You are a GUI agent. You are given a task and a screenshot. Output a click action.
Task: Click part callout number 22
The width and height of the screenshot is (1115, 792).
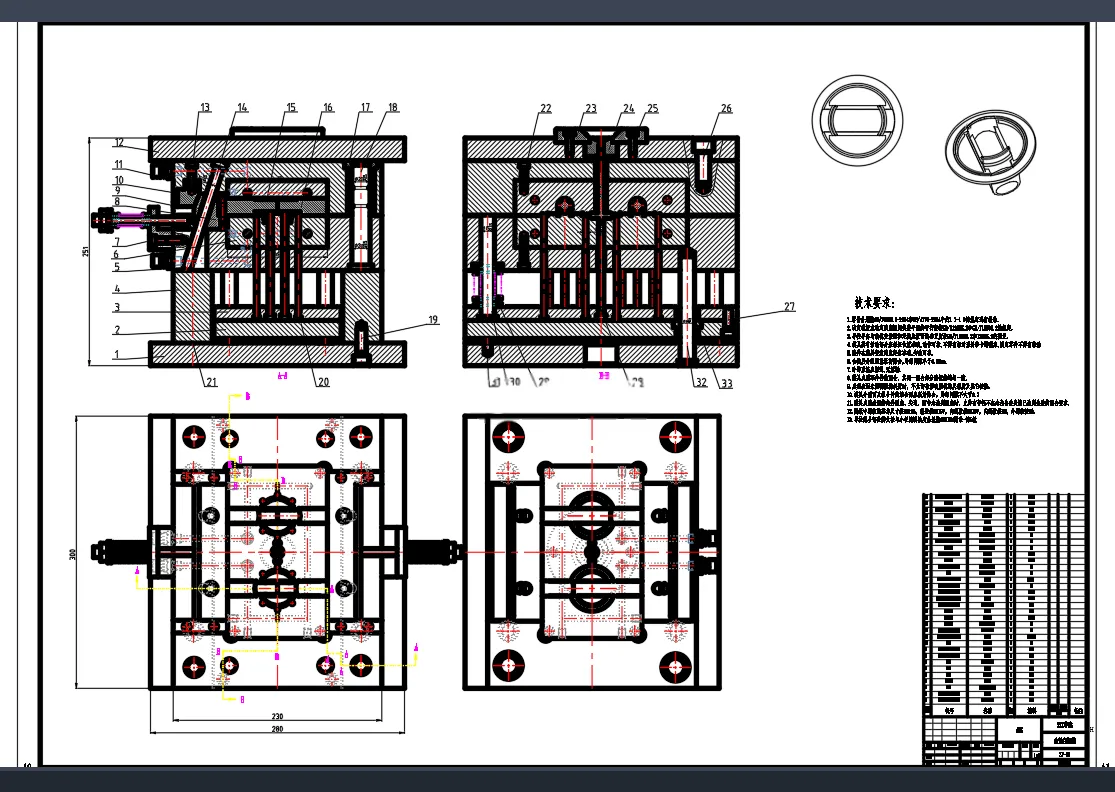545,108
